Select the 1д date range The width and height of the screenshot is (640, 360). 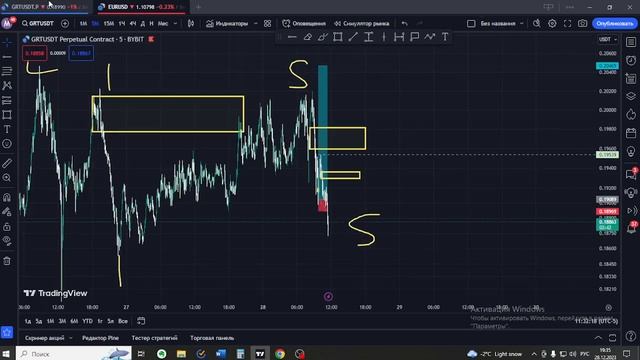[28, 321]
